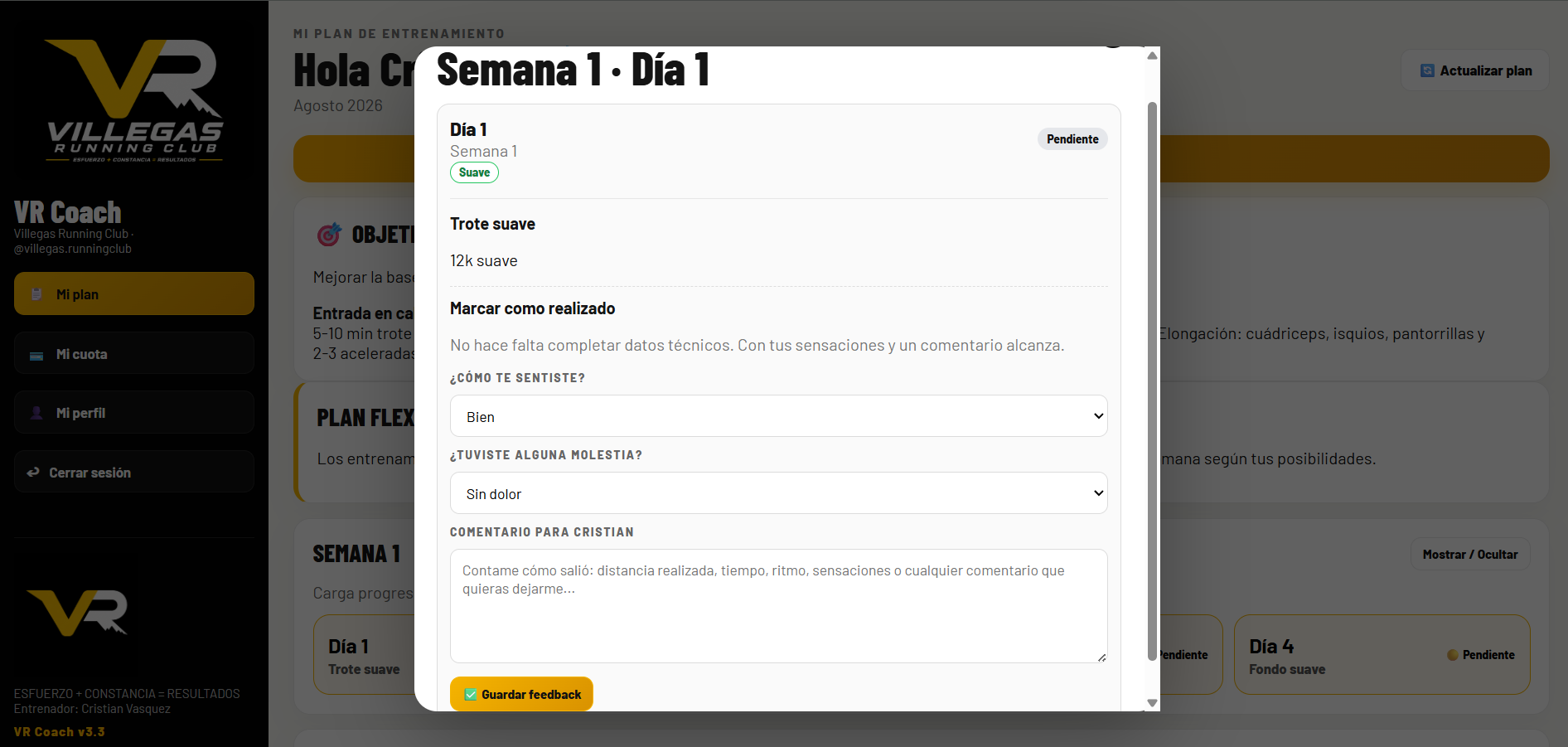Click the 'Semana 1 · Día 1' modal title
The width and height of the screenshot is (1568, 747).
point(573,69)
